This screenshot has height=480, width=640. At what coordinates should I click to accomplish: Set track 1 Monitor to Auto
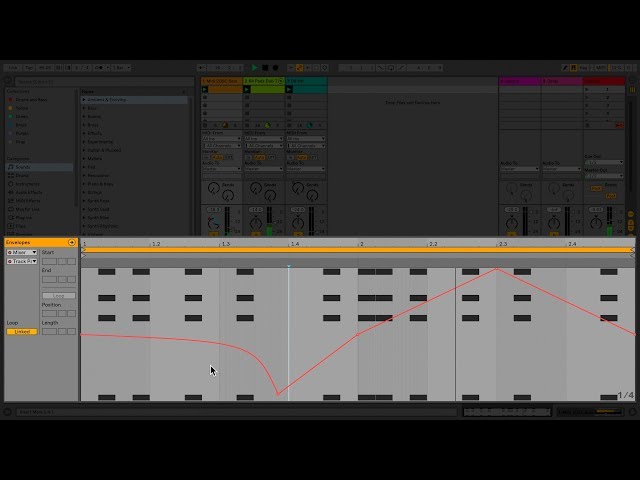218,157
